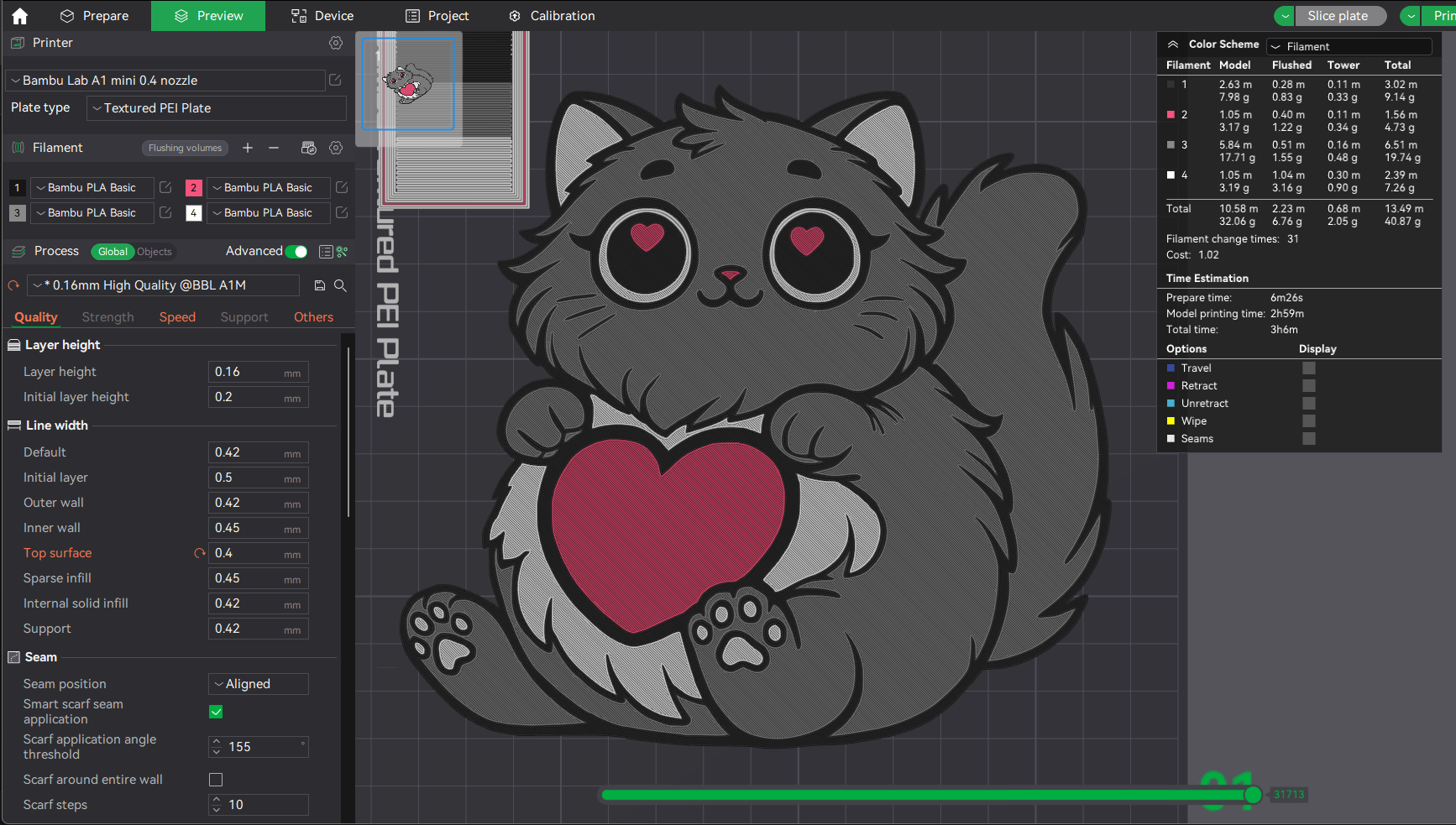Screen dimensions: 1456x825
Task: Click filament 2 pink color swatch
Action: click(193, 188)
